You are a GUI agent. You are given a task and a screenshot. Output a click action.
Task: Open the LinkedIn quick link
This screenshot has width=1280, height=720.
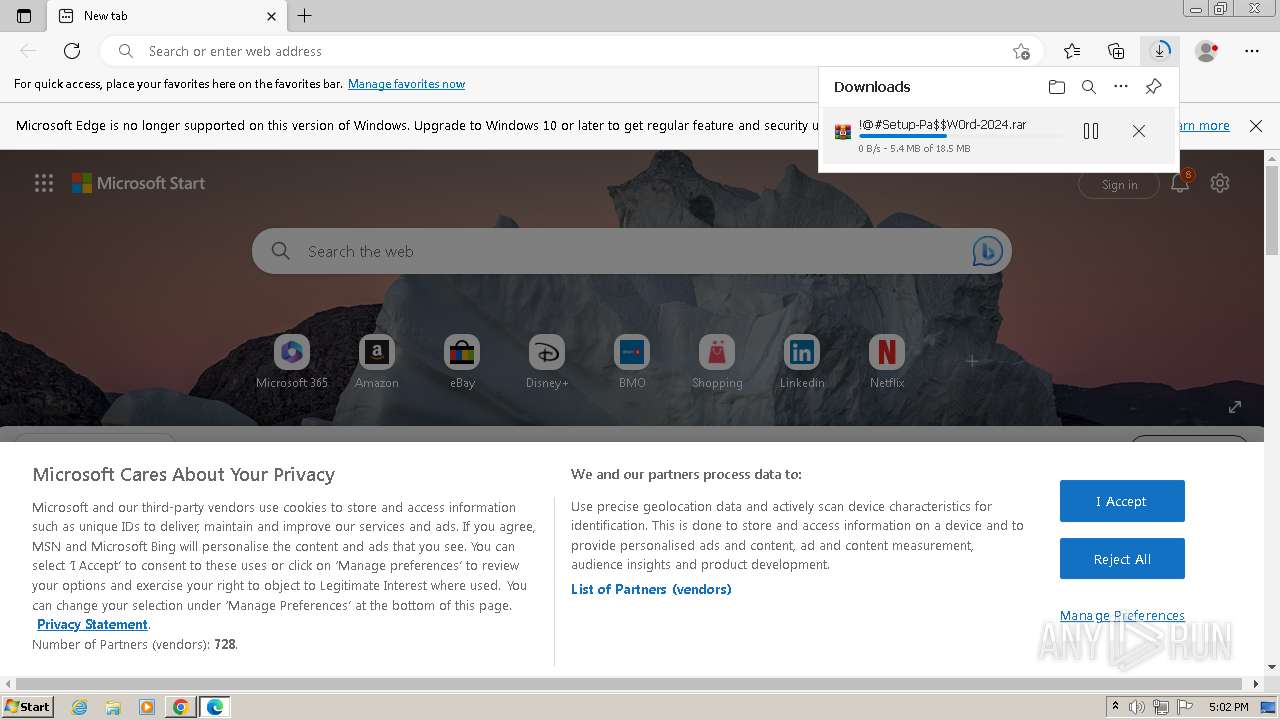pyautogui.click(x=802, y=362)
